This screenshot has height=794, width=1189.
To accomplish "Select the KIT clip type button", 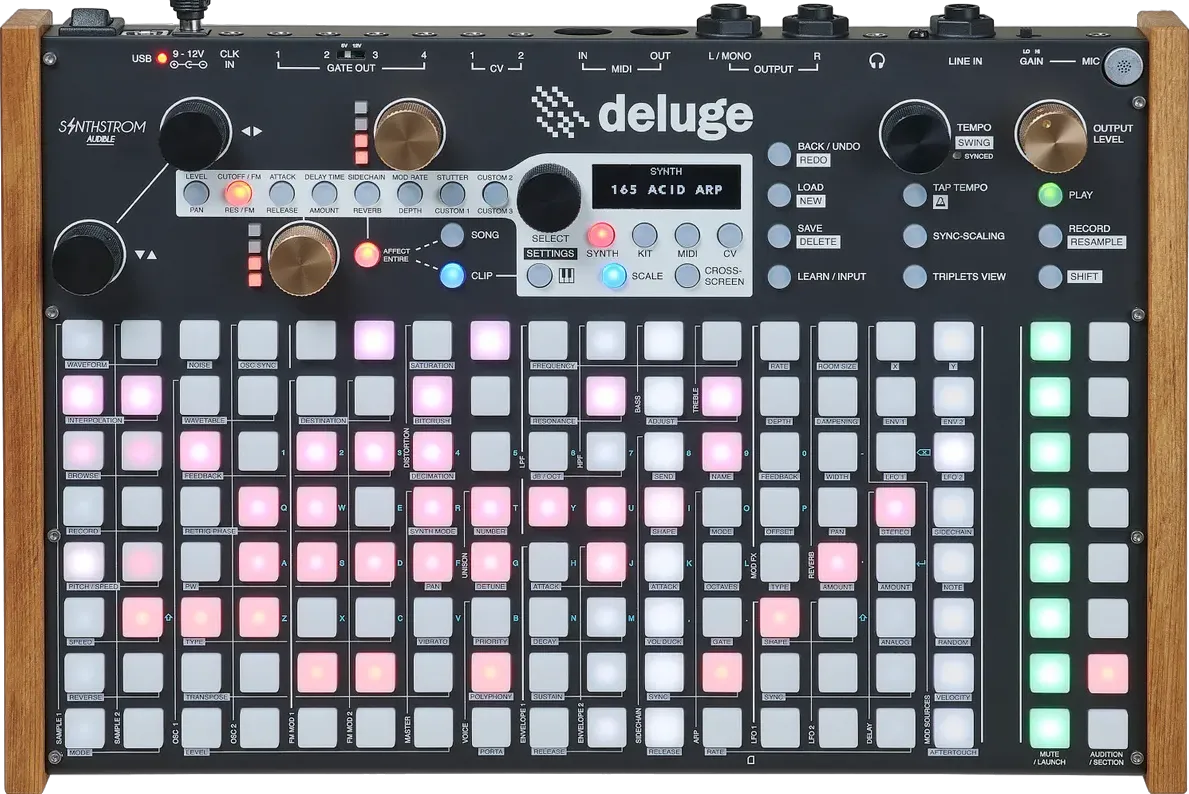I will 645,235.
